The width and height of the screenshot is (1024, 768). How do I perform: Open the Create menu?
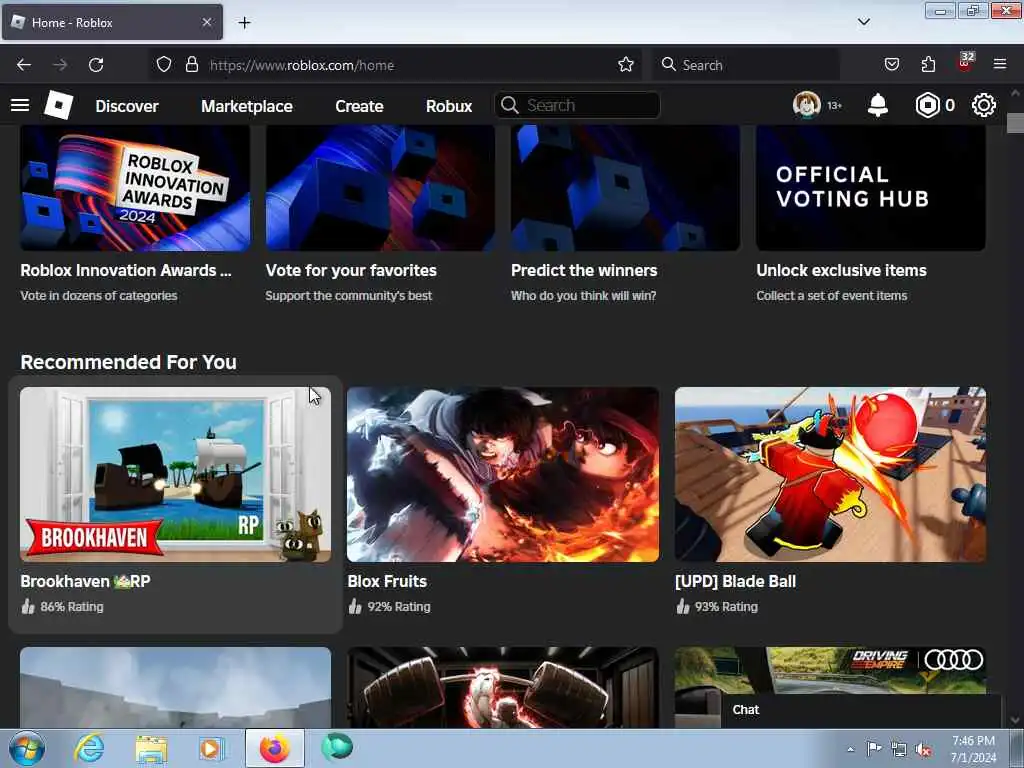pyautogui.click(x=359, y=106)
